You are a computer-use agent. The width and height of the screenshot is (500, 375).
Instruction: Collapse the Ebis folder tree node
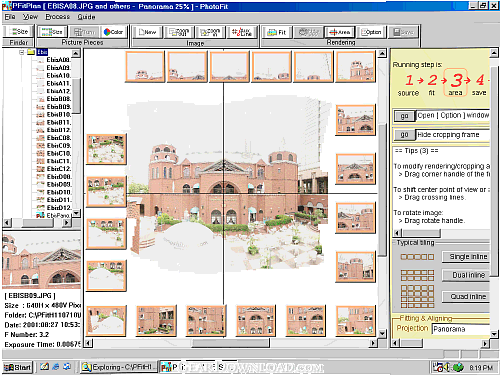[x=22, y=52]
